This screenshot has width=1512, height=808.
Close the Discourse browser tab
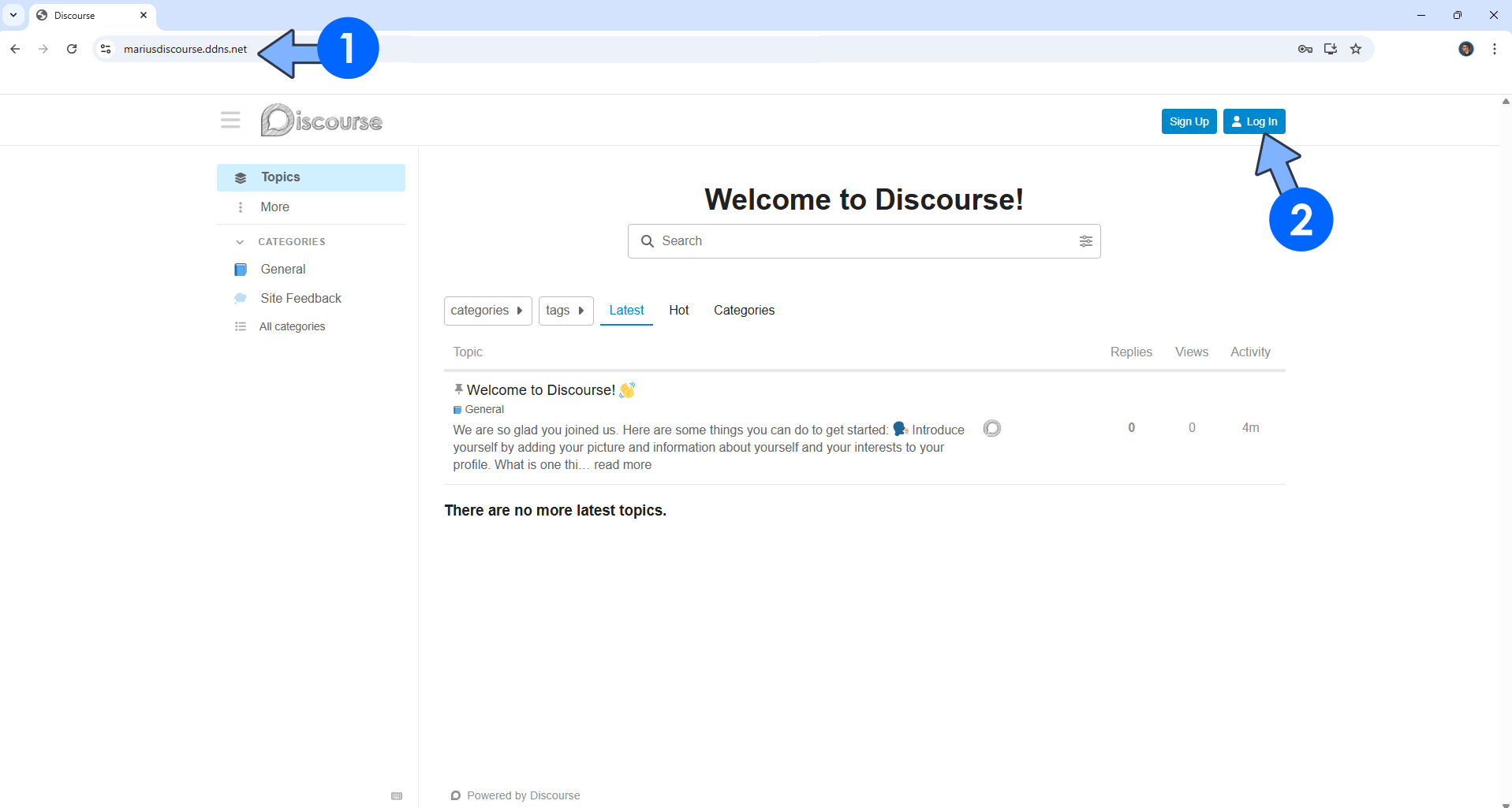(144, 15)
